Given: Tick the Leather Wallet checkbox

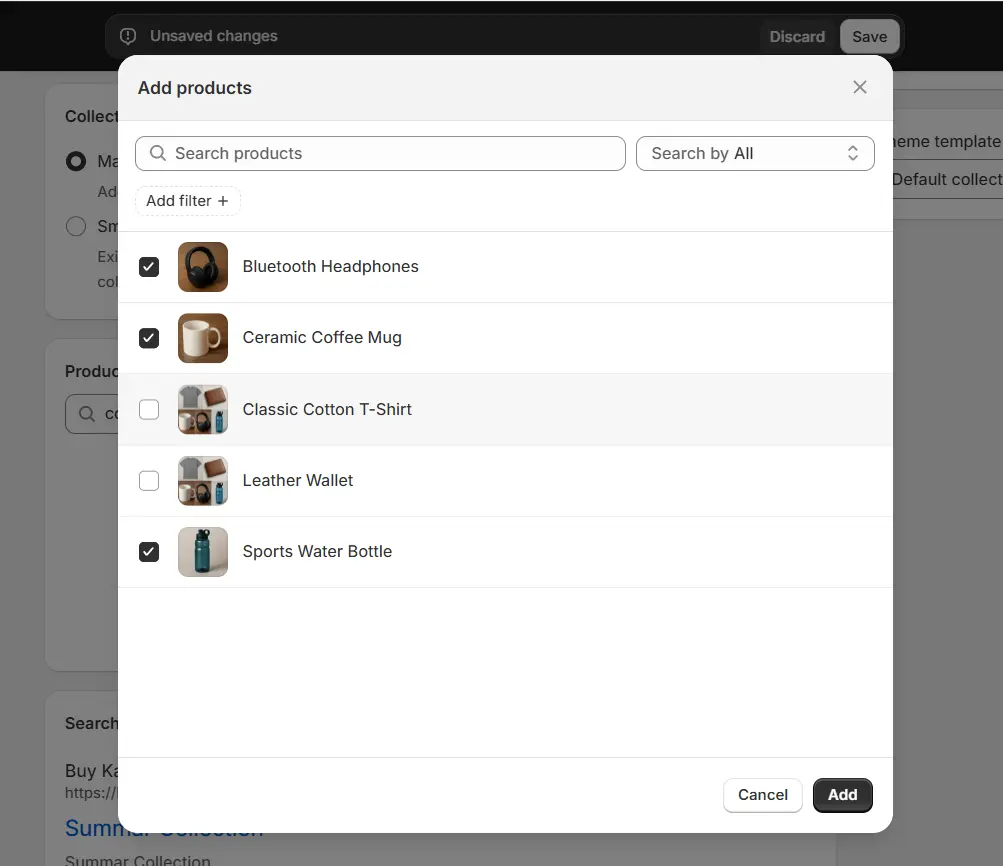Looking at the screenshot, I should click(x=149, y=481).
